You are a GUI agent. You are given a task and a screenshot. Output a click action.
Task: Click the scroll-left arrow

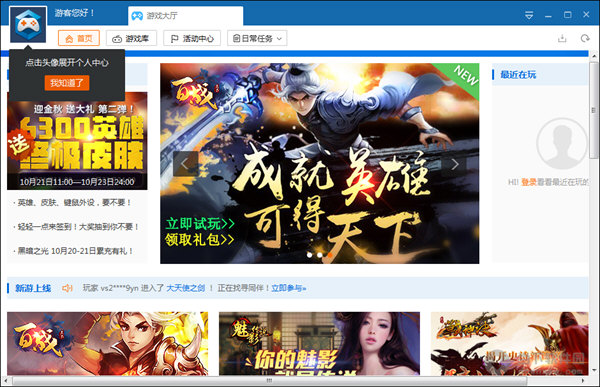click(x=5, y=380)
